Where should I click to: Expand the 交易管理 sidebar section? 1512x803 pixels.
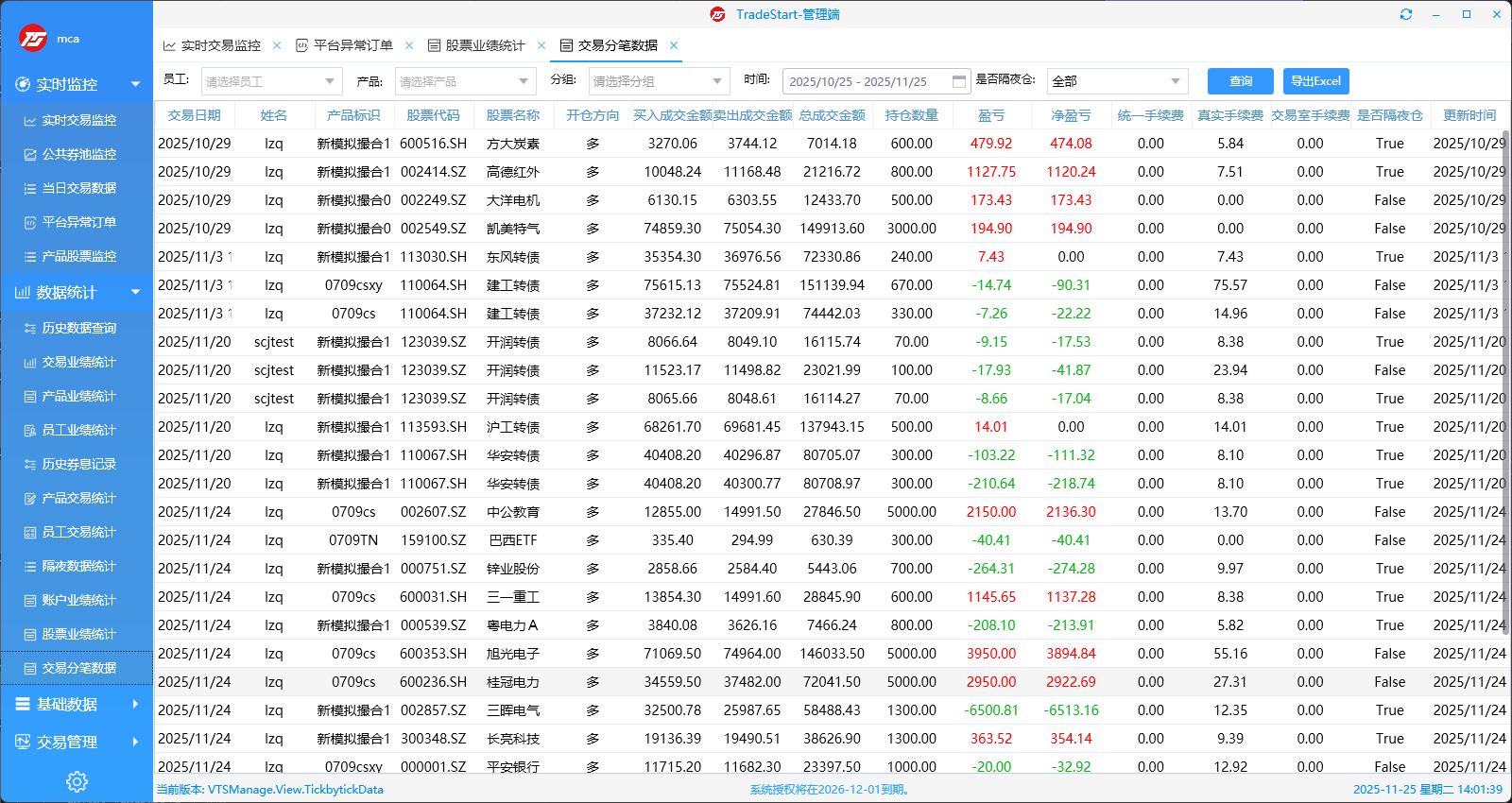pyautogui.click(x=135, y=742)
